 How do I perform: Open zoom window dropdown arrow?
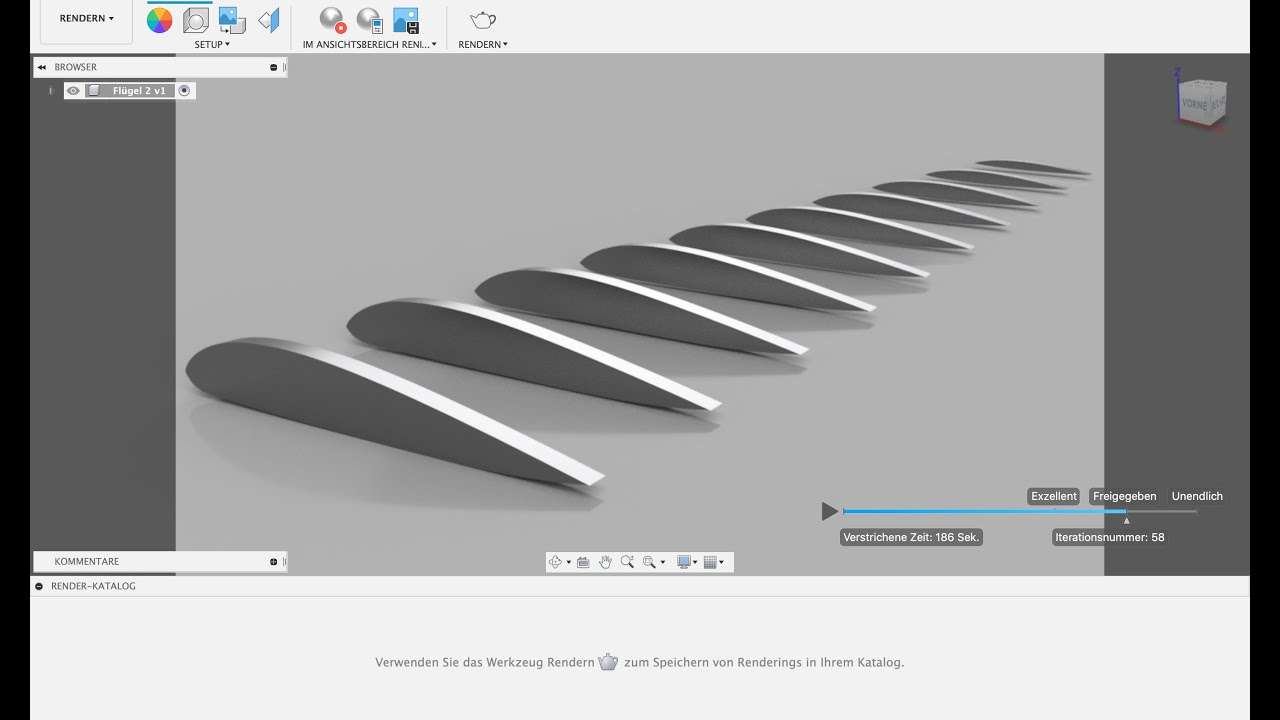(662, 562)
